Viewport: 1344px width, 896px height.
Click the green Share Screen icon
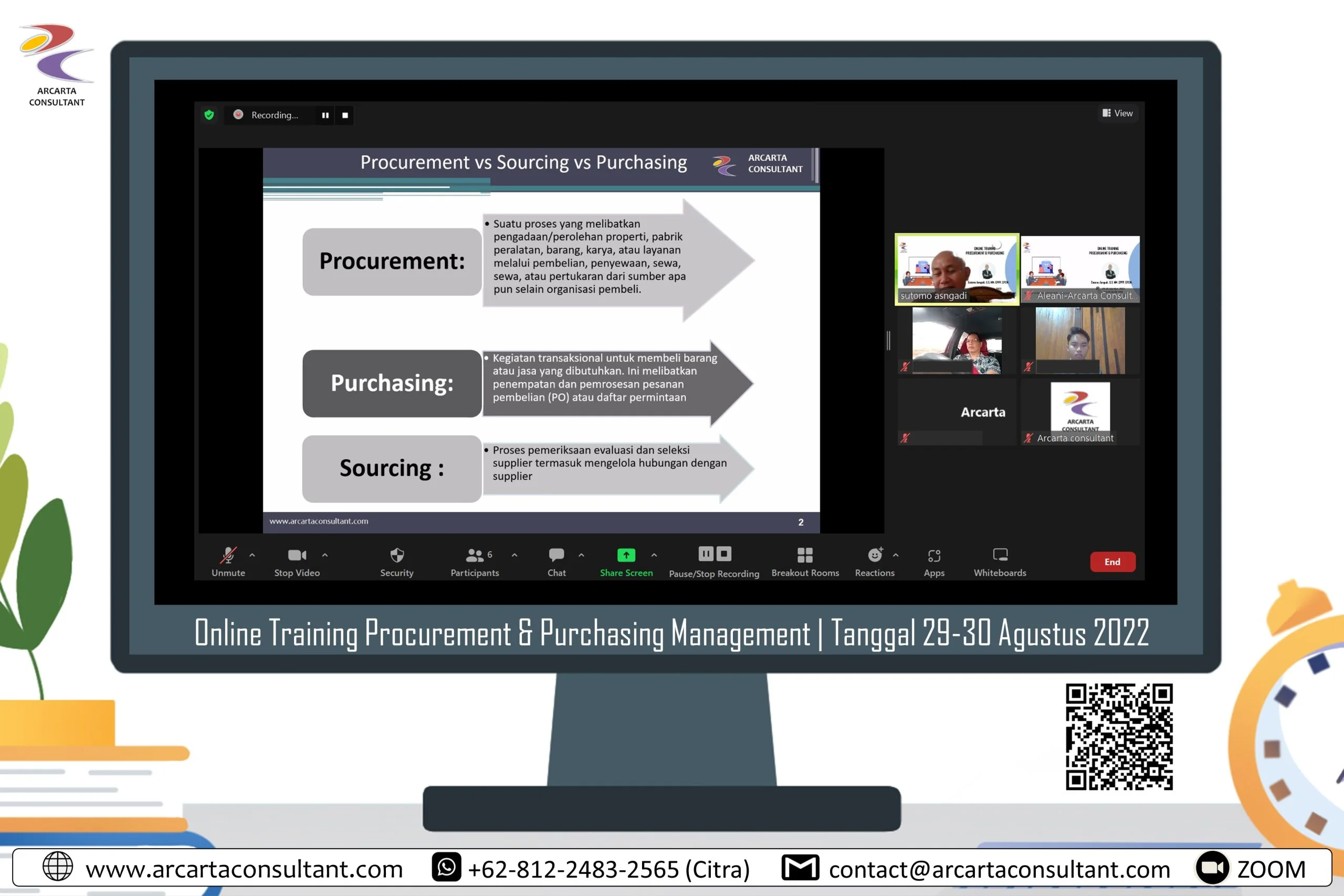click(x=626, y=555)
